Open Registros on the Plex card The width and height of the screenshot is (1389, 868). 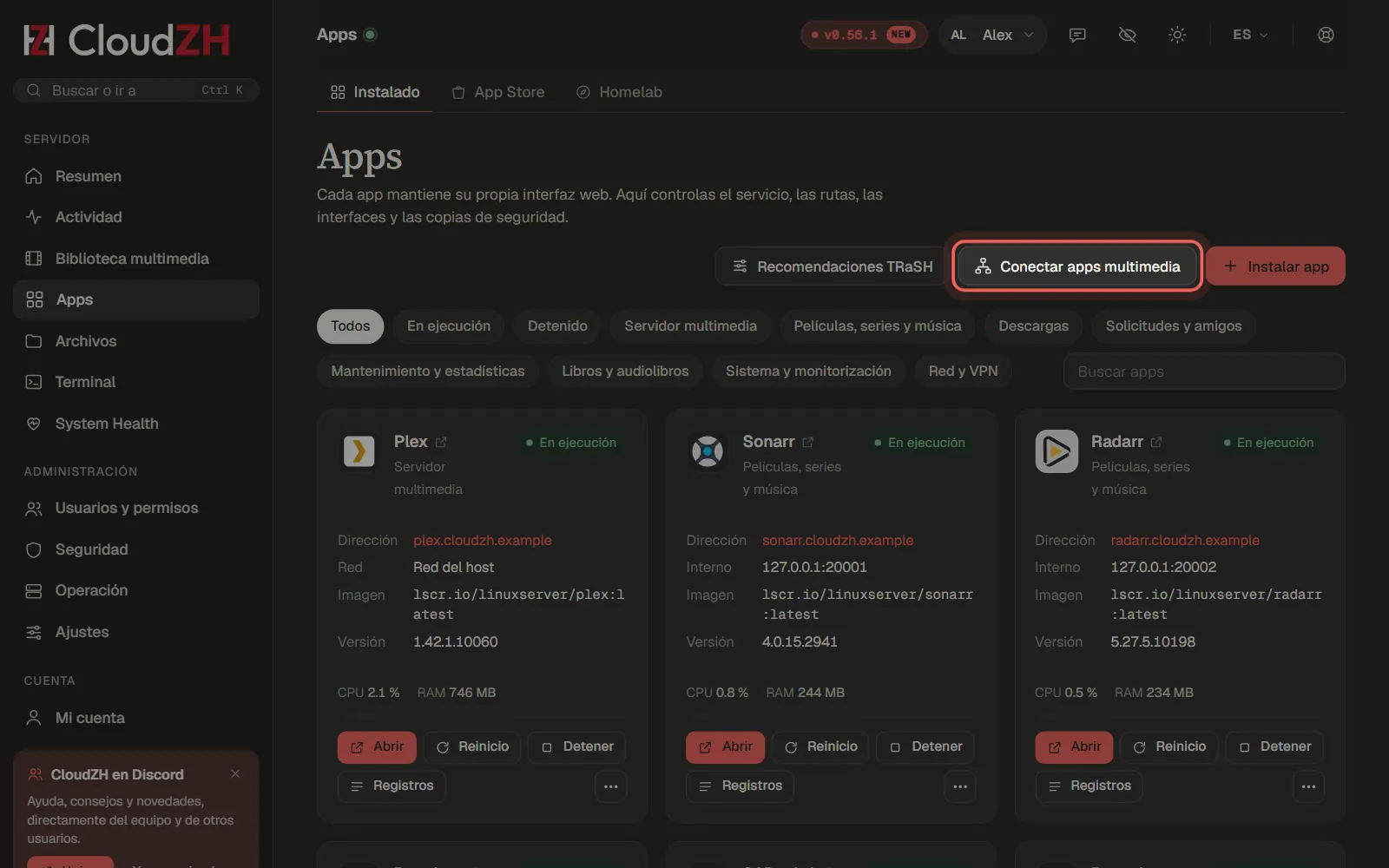[392, 786]
